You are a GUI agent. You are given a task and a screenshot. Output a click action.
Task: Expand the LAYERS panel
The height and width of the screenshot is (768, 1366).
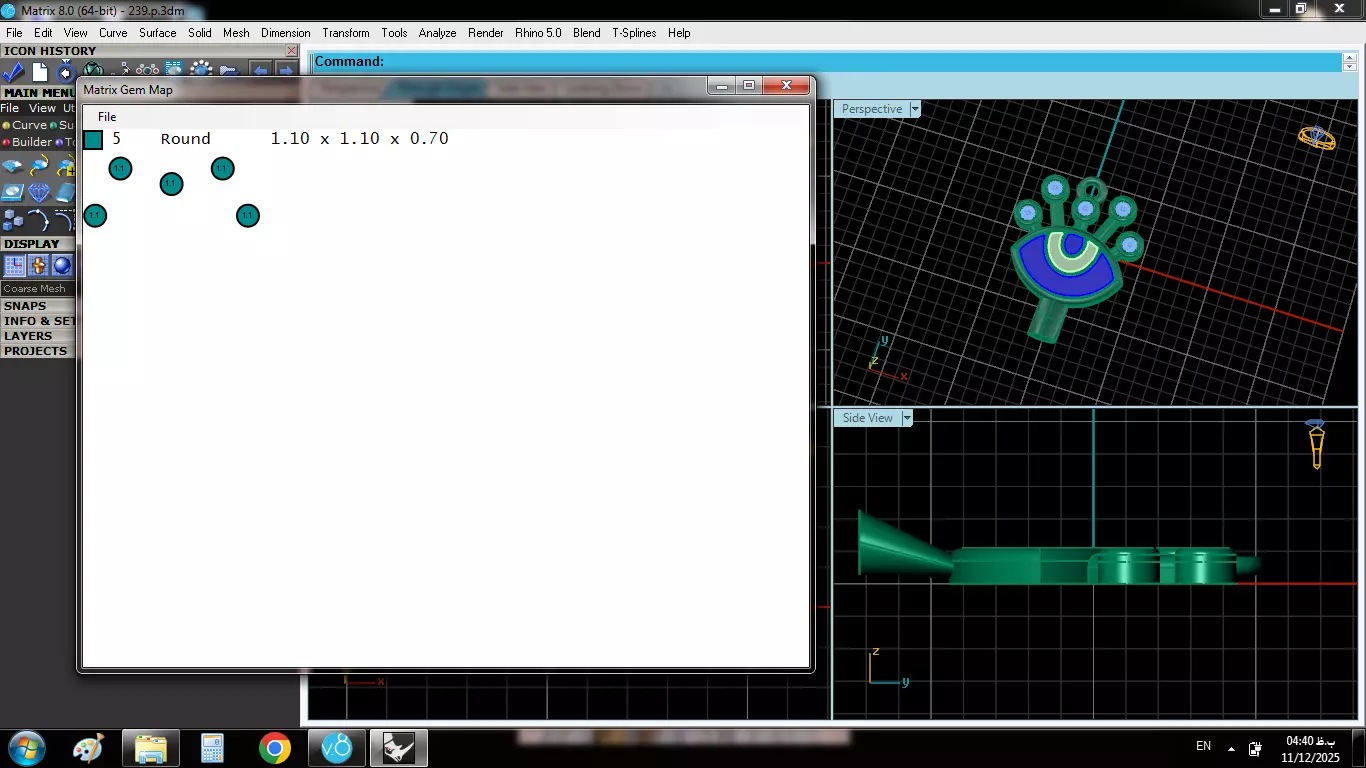[x=38, y=336]
